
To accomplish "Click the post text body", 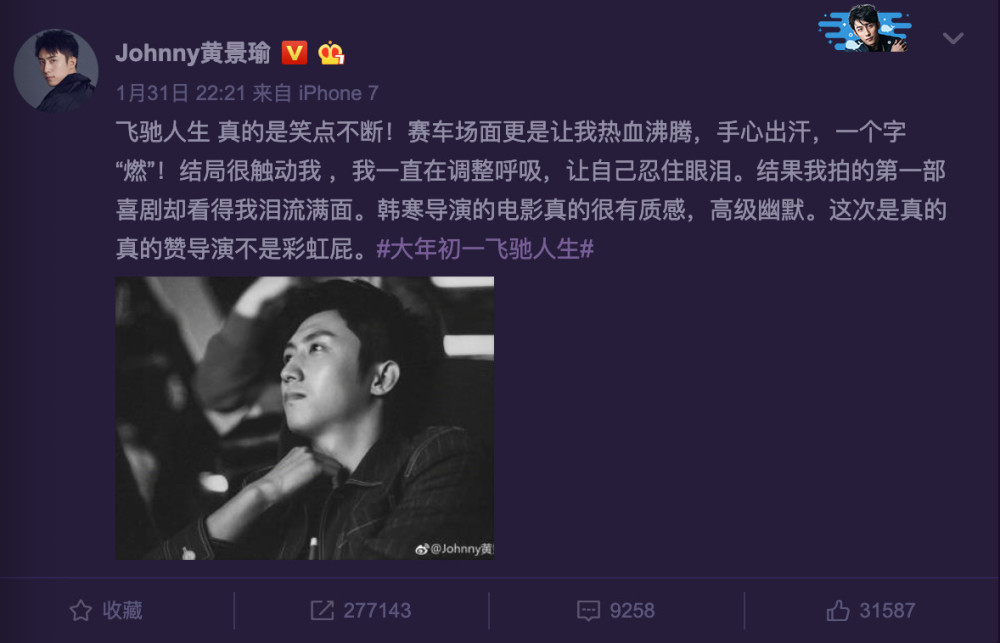I will [531, 191].
